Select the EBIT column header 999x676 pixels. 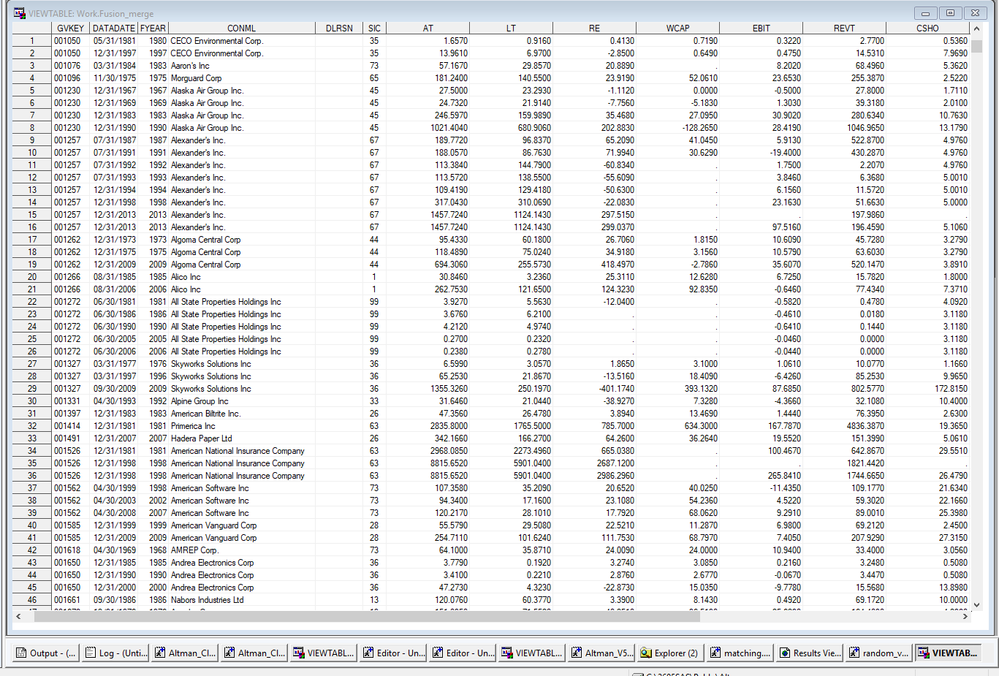coord(761,28)
